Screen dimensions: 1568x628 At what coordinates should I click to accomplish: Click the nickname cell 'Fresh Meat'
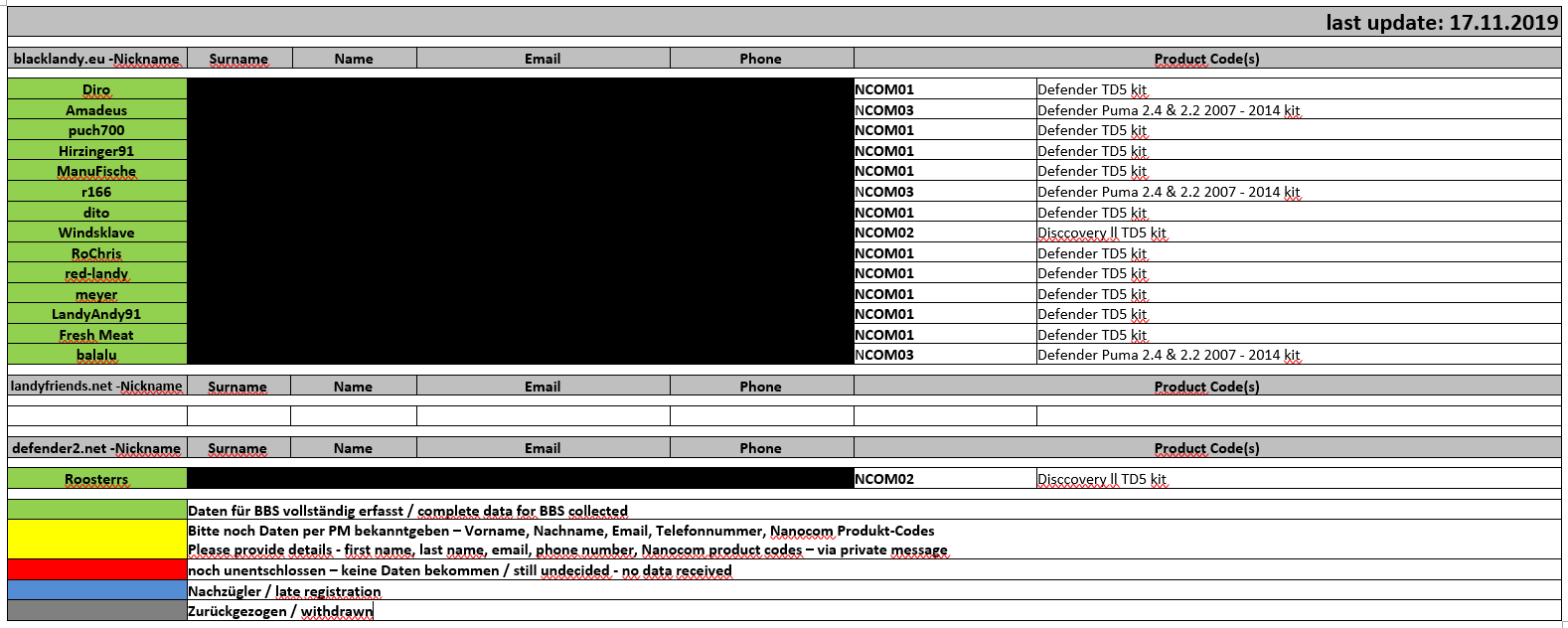[96, 335]
